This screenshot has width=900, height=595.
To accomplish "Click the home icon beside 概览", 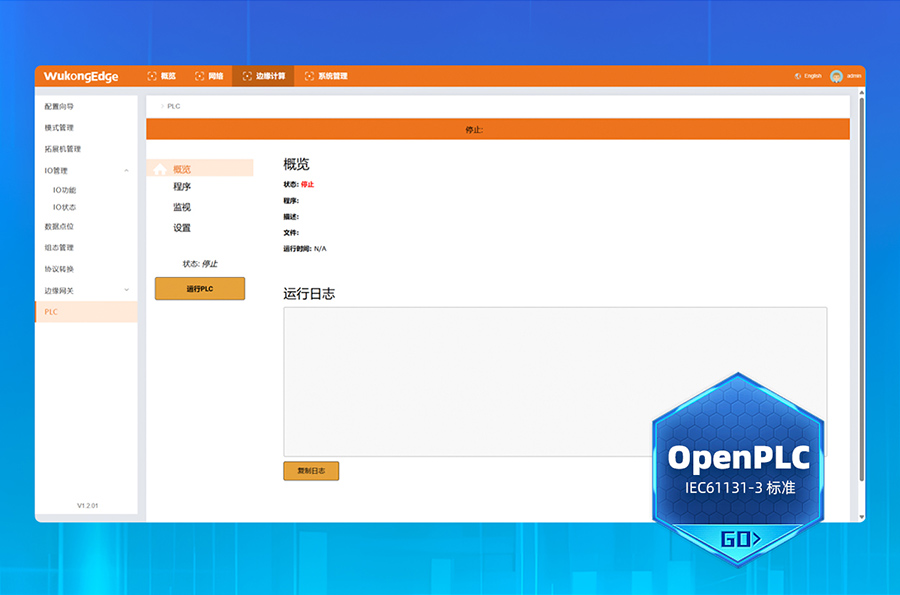I will [x=160, y=169].
